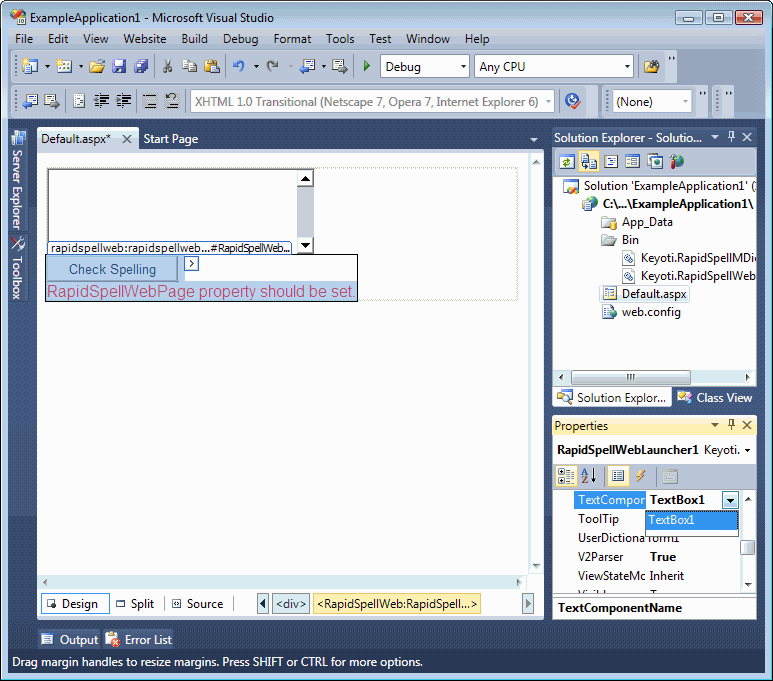Click the Add New Item toolbar icon

[x=64, y=66]
